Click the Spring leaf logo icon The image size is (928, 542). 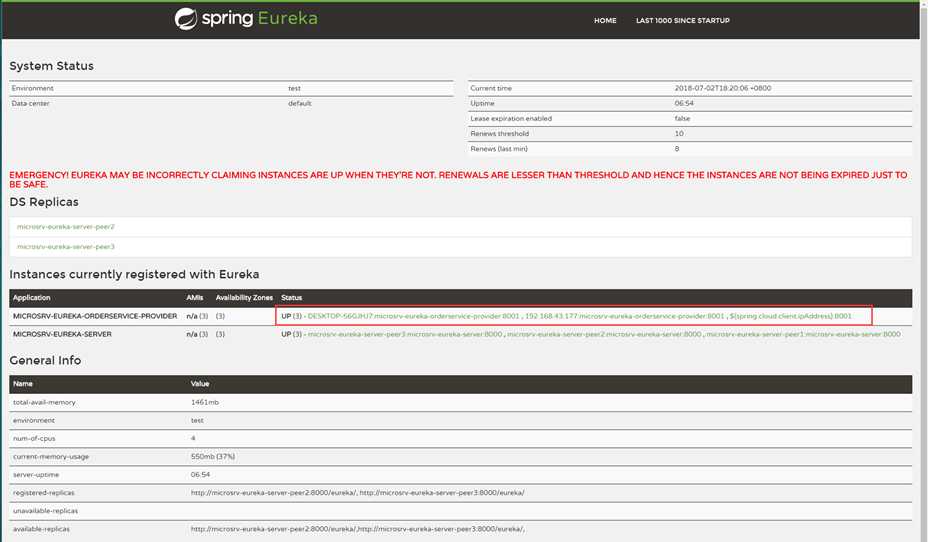184,19
